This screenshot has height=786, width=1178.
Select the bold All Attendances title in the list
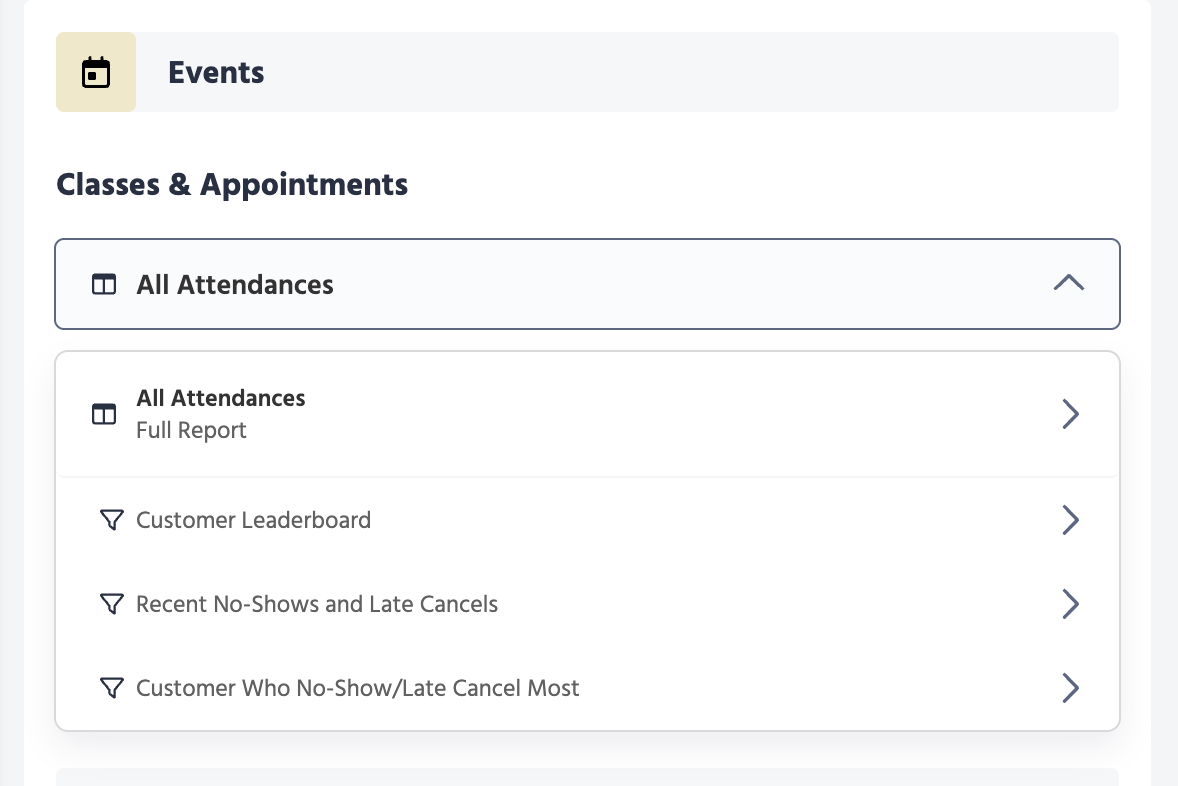(221, 398)
